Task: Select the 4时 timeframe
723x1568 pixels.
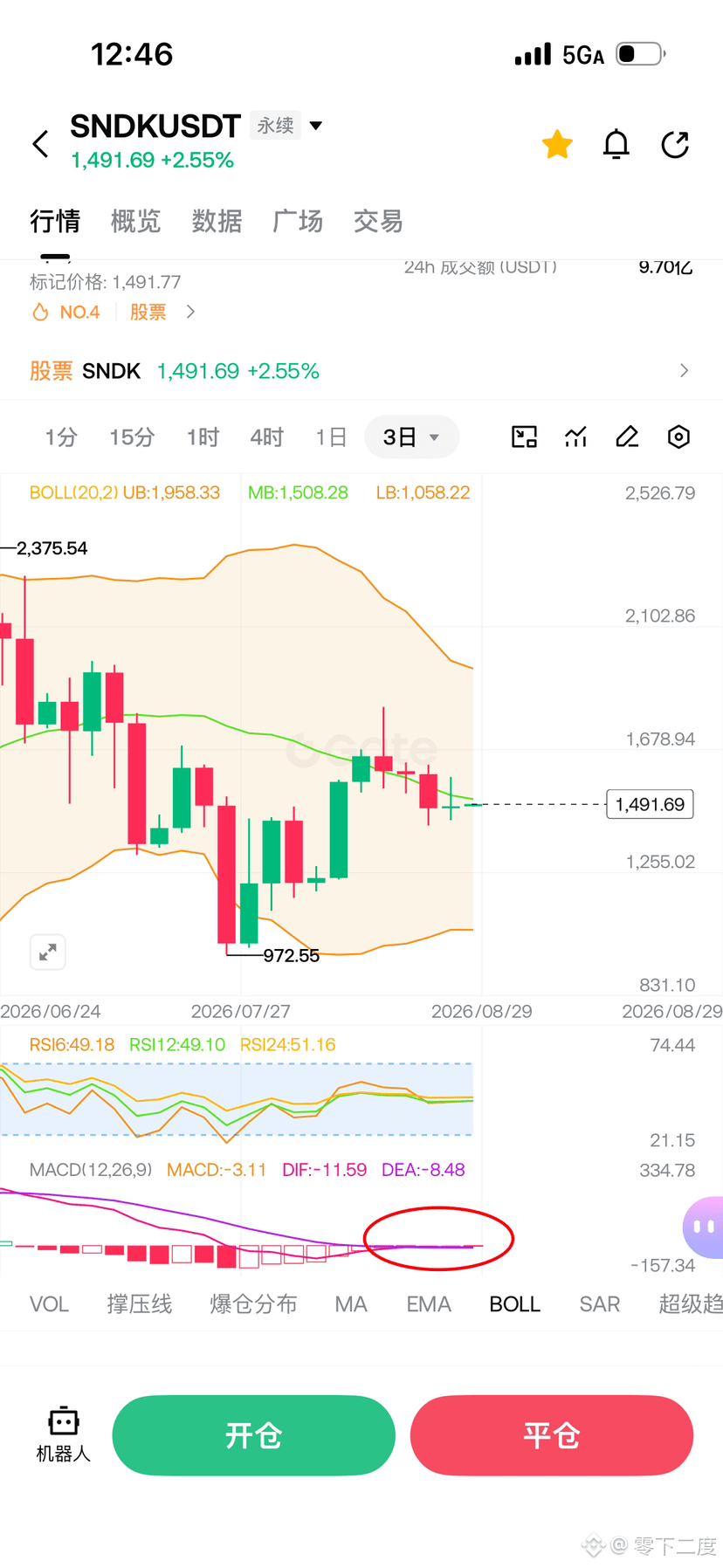Action: coord(267,437)
